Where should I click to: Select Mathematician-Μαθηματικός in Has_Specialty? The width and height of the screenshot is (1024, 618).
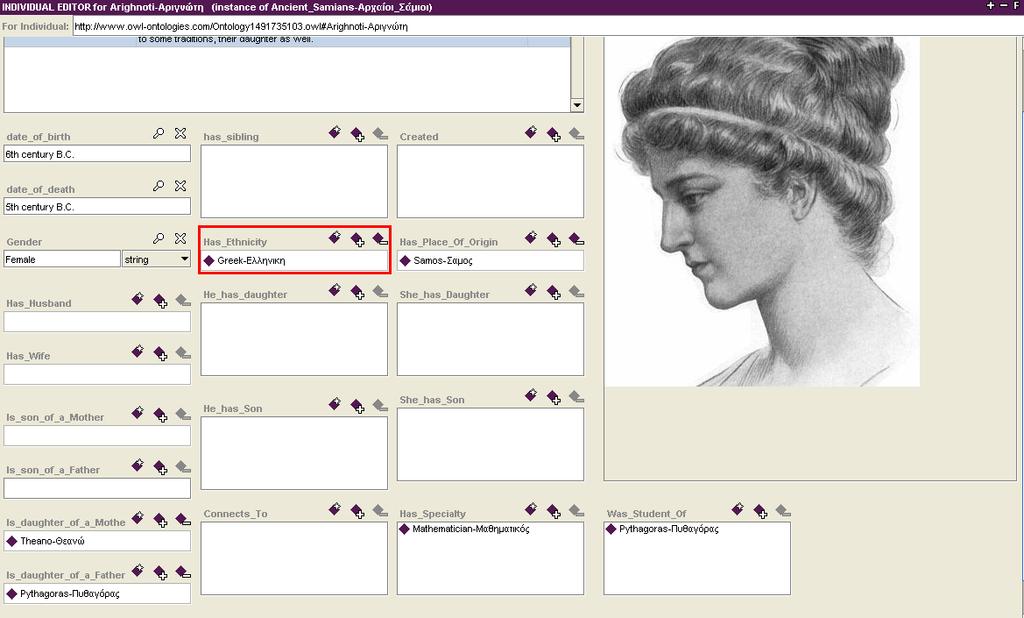pos(471,529)
